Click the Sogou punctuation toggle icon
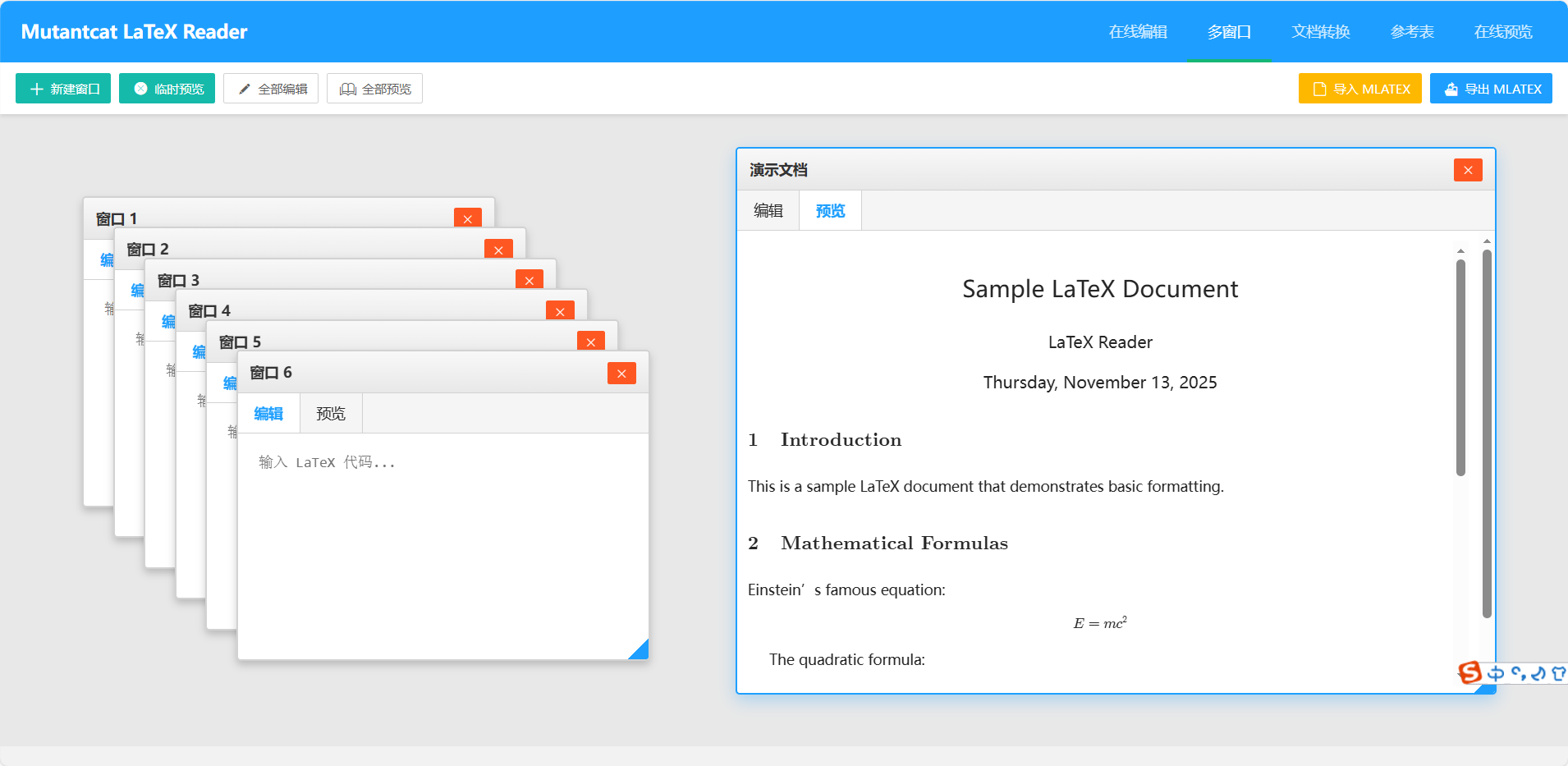Image resolution: width=1568 pixels, height=766 pixels. point(1518,673)
